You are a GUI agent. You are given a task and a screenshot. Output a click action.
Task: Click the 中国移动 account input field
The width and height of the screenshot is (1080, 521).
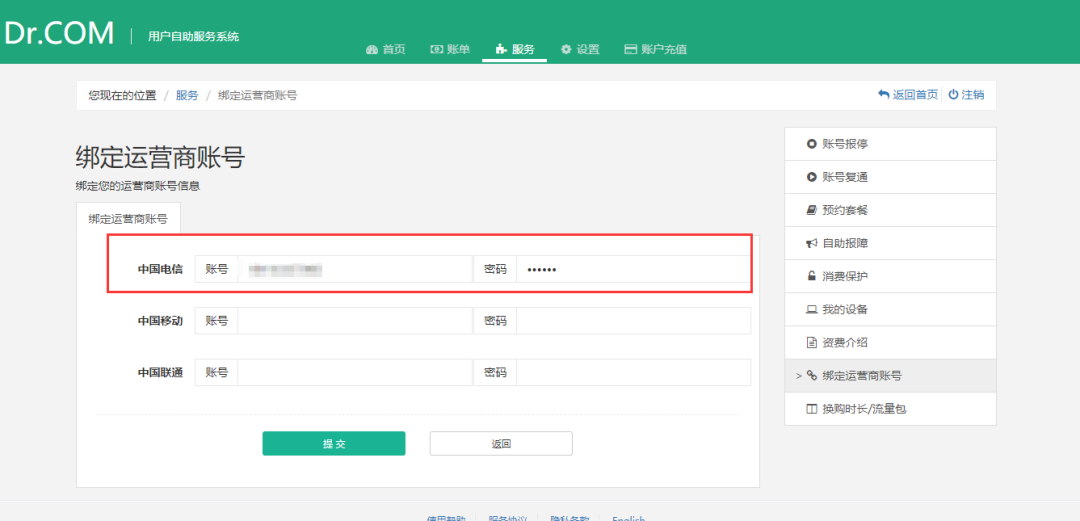(x=354, y=321)
